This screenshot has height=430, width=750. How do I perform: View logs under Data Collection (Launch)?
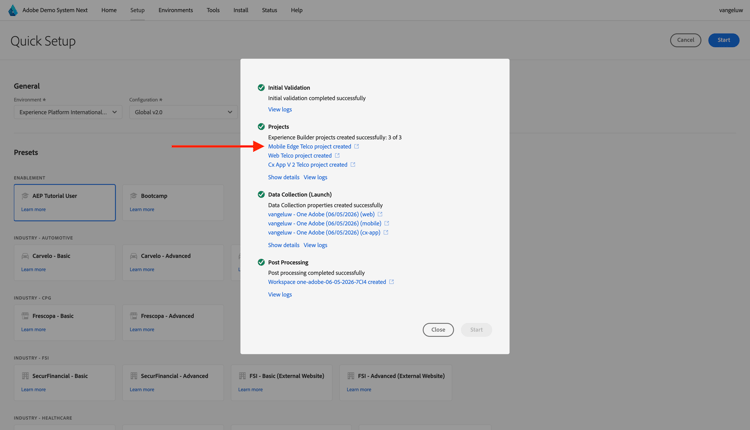coord(315,245)
